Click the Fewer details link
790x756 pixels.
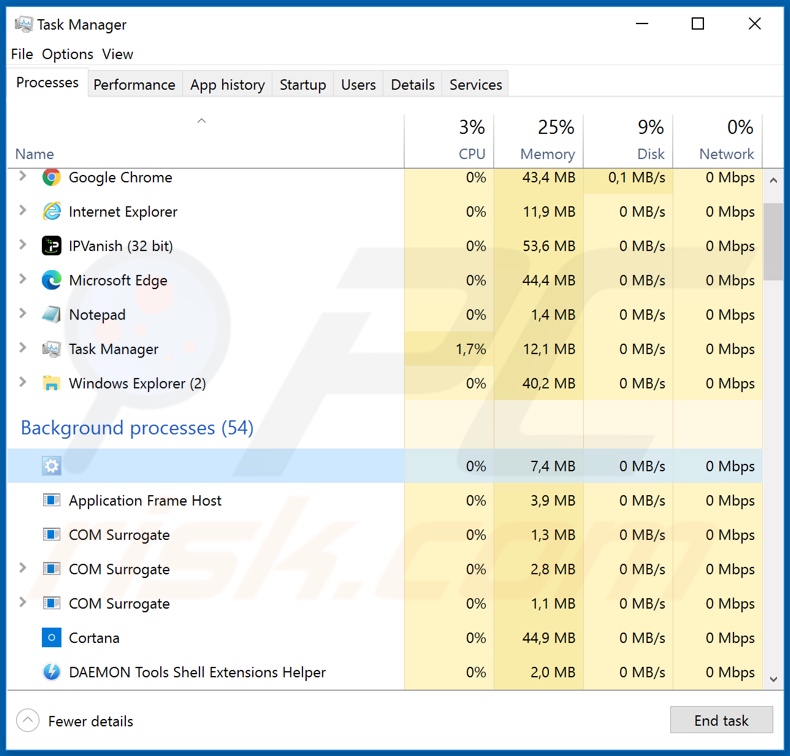(x=91, y=721)
